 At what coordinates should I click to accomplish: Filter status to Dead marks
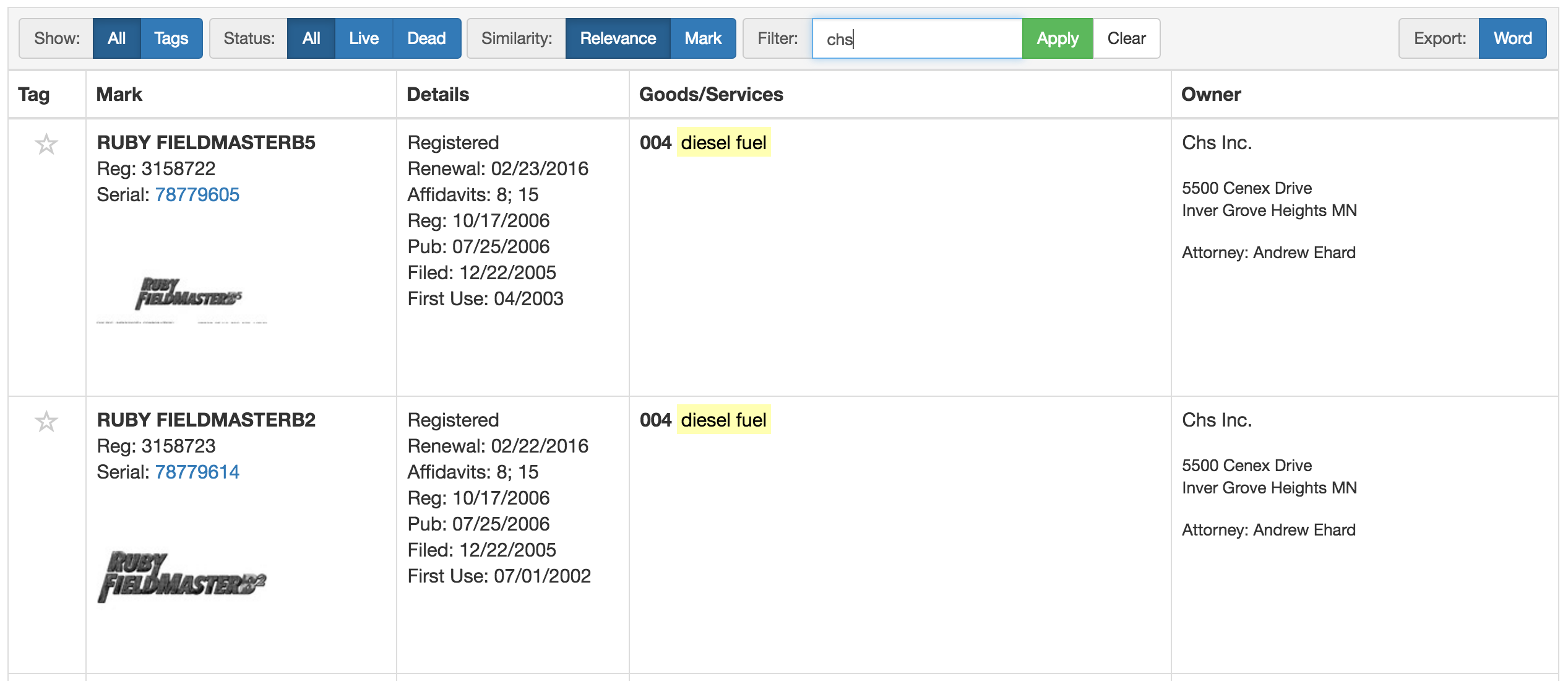pyautogui.click(x=426, y=38)
